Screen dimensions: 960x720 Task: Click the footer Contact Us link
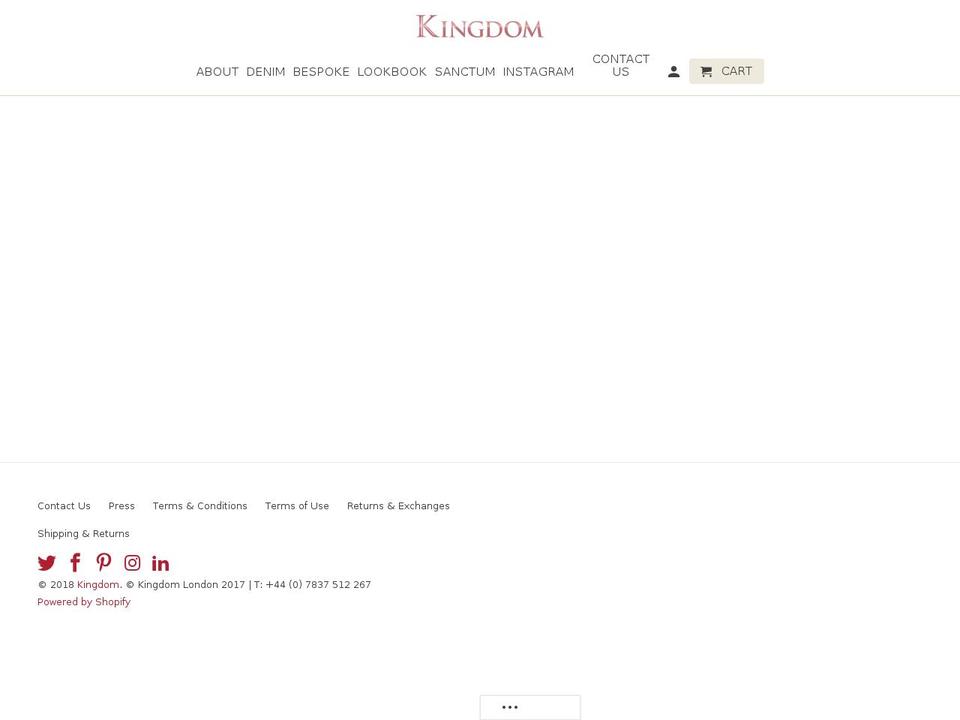pyautogui.click(x=64, y=506)
